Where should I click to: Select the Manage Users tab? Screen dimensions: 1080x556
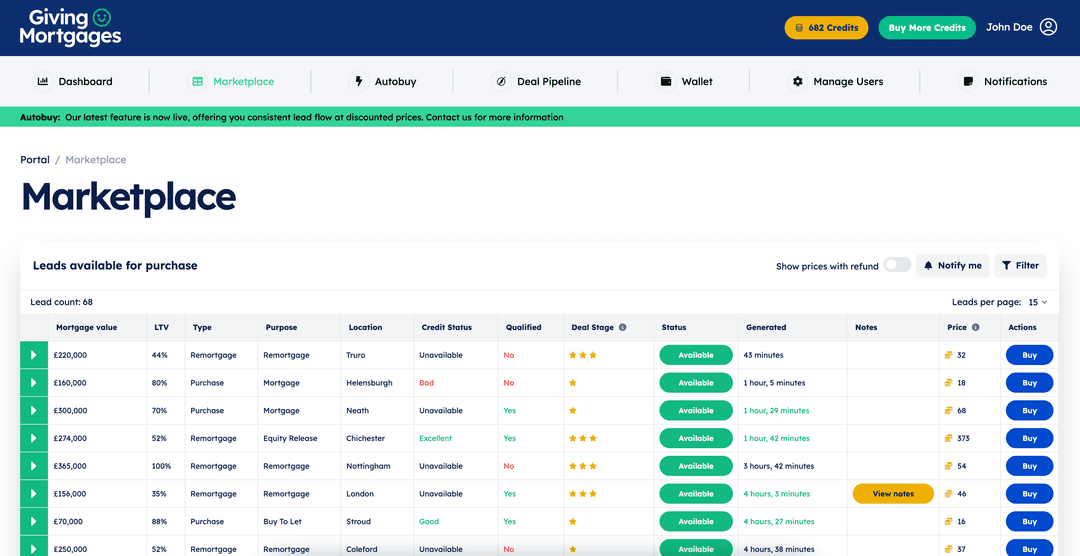pos(835,81)
